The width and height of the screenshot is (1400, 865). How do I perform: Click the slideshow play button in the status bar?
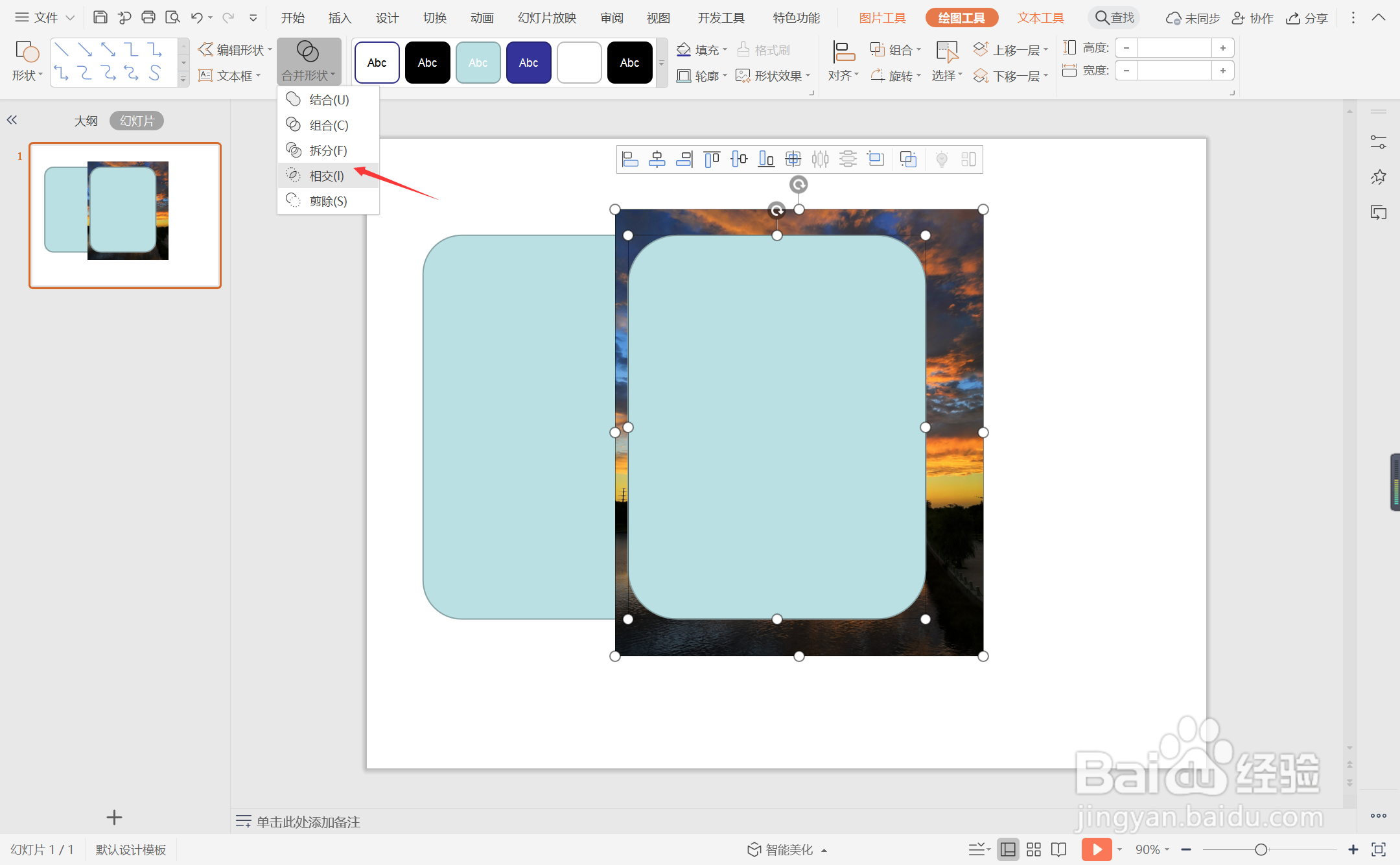pos(1096,849)
